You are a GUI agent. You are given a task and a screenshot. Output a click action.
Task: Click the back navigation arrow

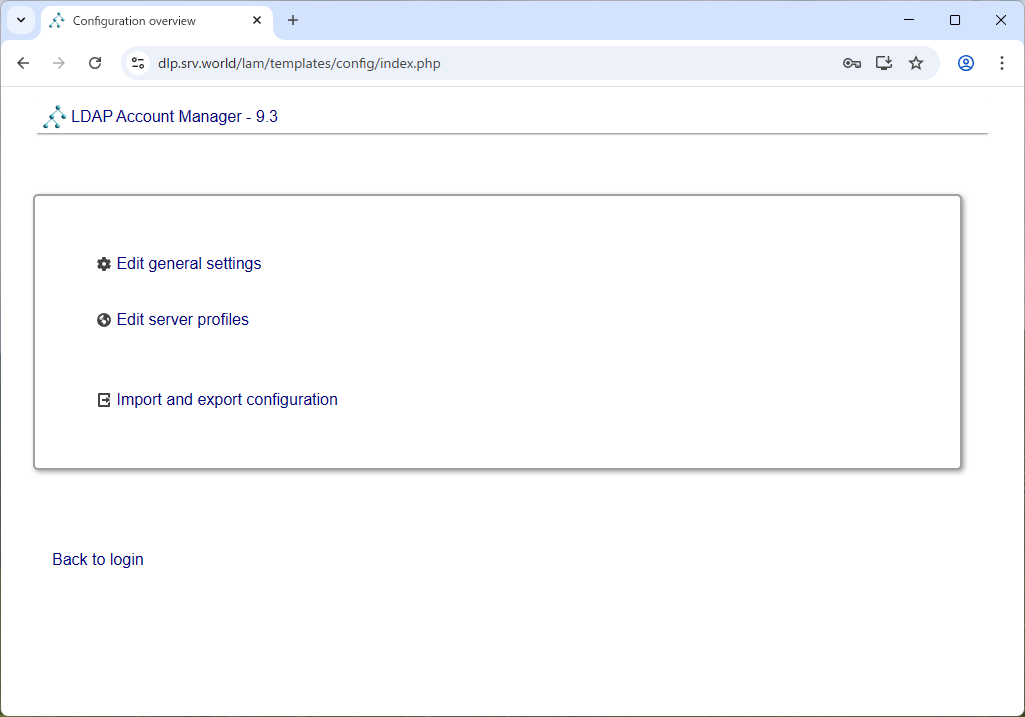click(x=23, y=62)
